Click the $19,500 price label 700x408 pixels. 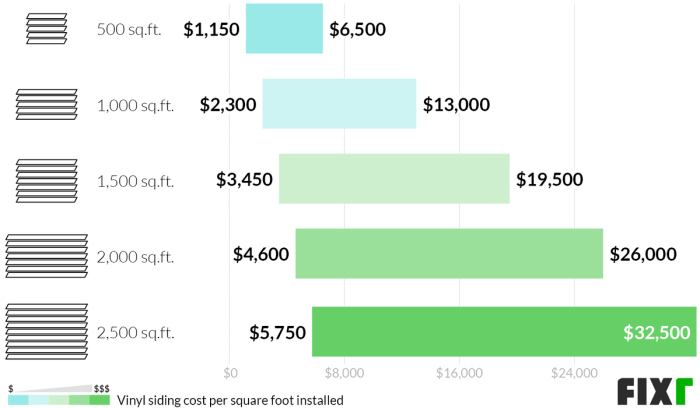pyautogui.click(x=549, y=181)
